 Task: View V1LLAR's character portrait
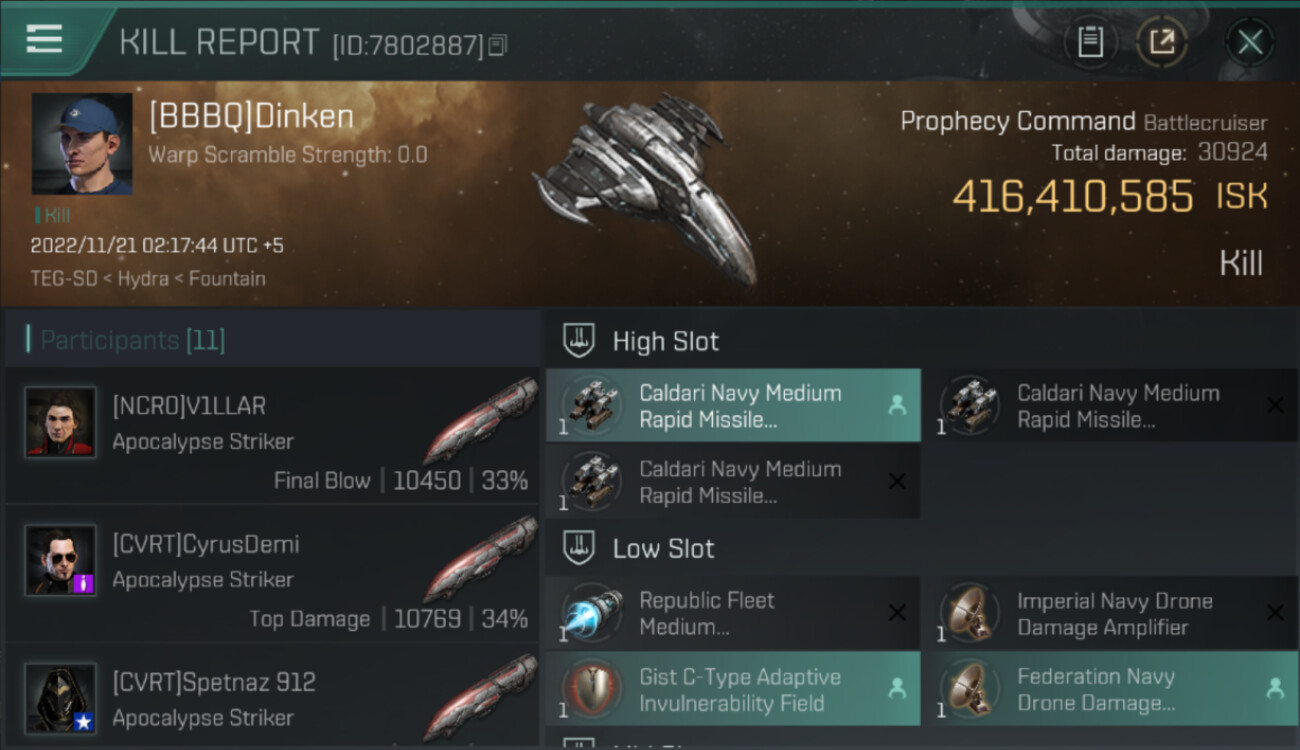click(61, 422)
